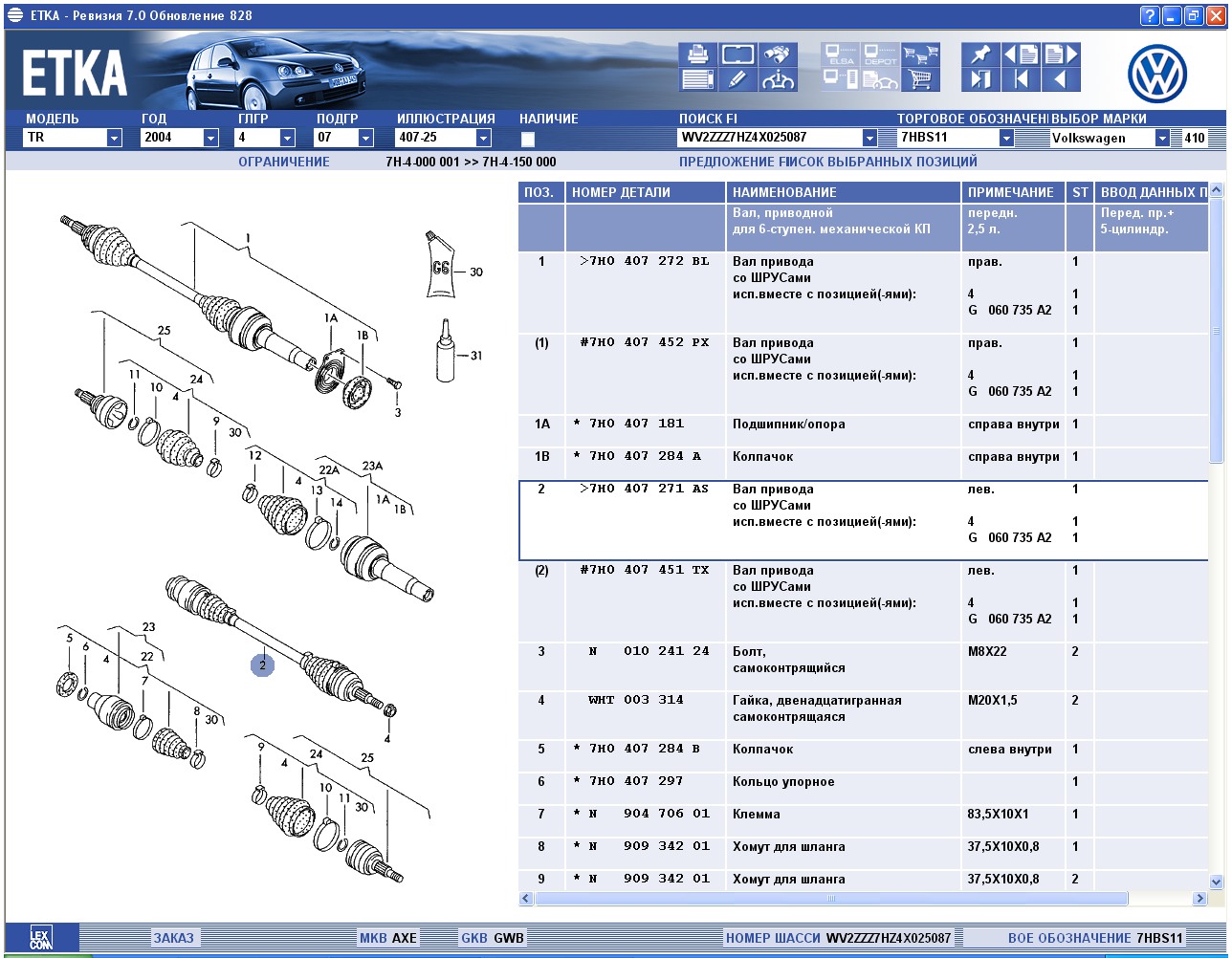Expand the ВЫБОР МАРКИ Volkswagen dropdown
This screenshot has width=1232, height=958.
coord(1162,138)
